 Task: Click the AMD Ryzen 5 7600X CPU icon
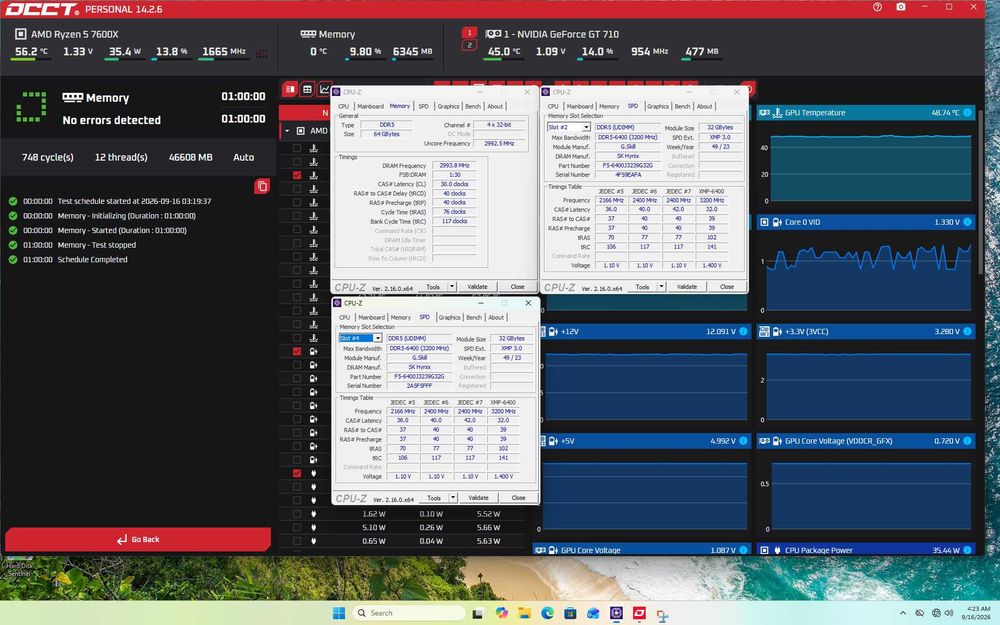(x=20, y=34)
